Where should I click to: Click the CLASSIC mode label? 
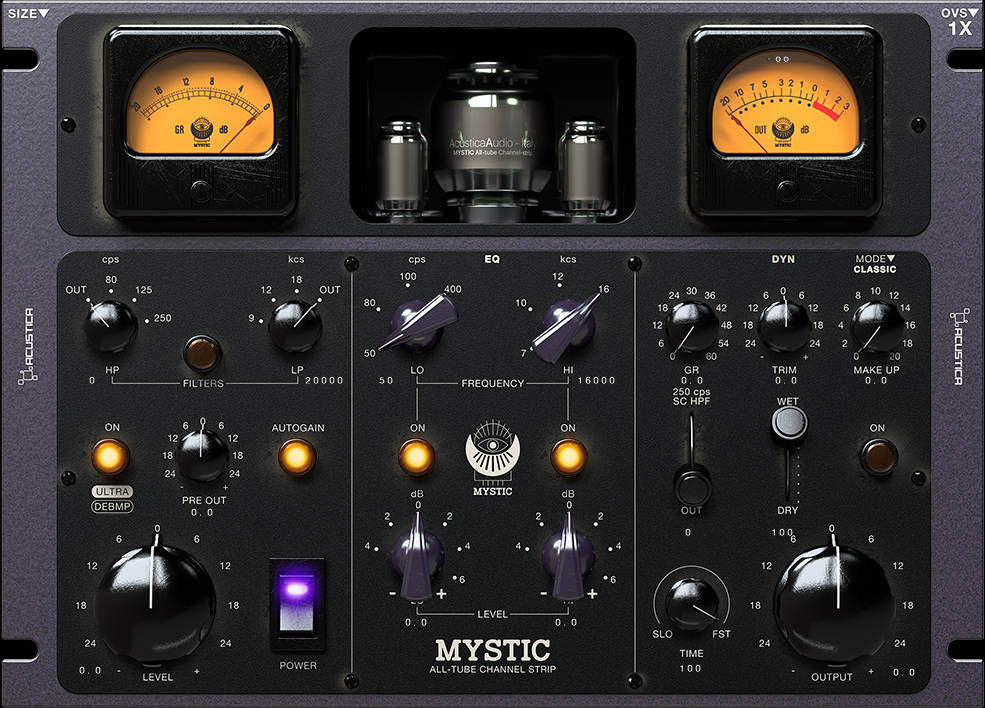pos(874,270)
